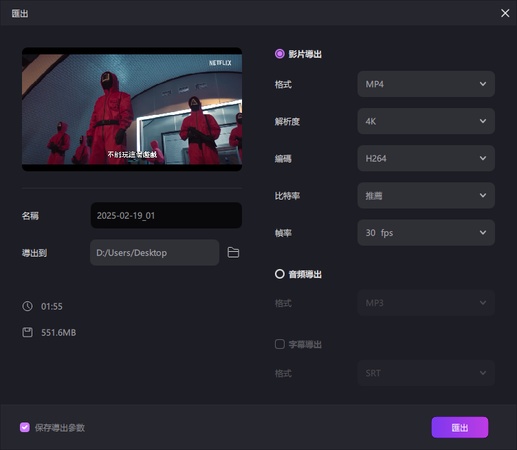Select the 影片導出 radio button
This screenshot has width=517, height=450.
tap(279, 54)
